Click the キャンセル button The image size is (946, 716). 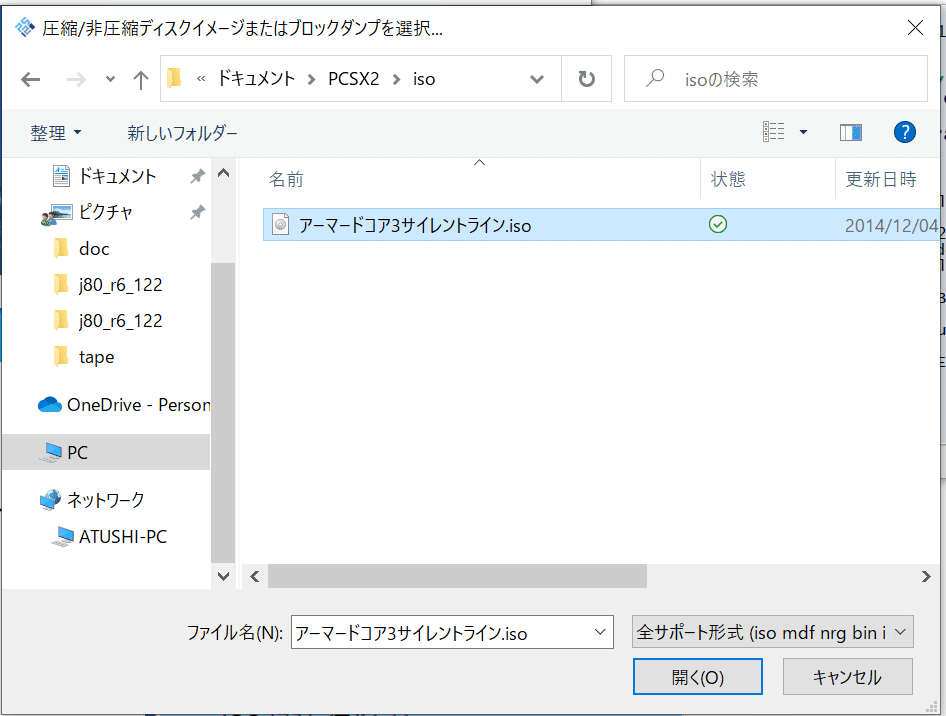(x=848, y=677)
